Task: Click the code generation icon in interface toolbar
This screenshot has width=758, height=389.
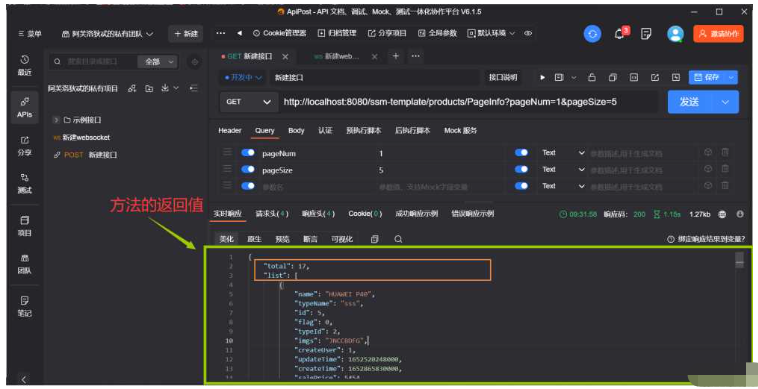Action: tap(634, 77)
